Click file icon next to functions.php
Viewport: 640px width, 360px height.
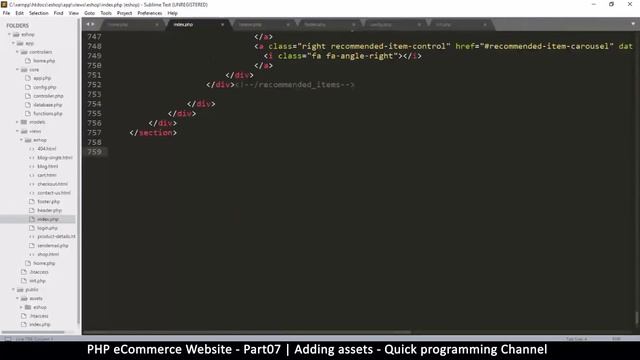(x=28, y=113)
